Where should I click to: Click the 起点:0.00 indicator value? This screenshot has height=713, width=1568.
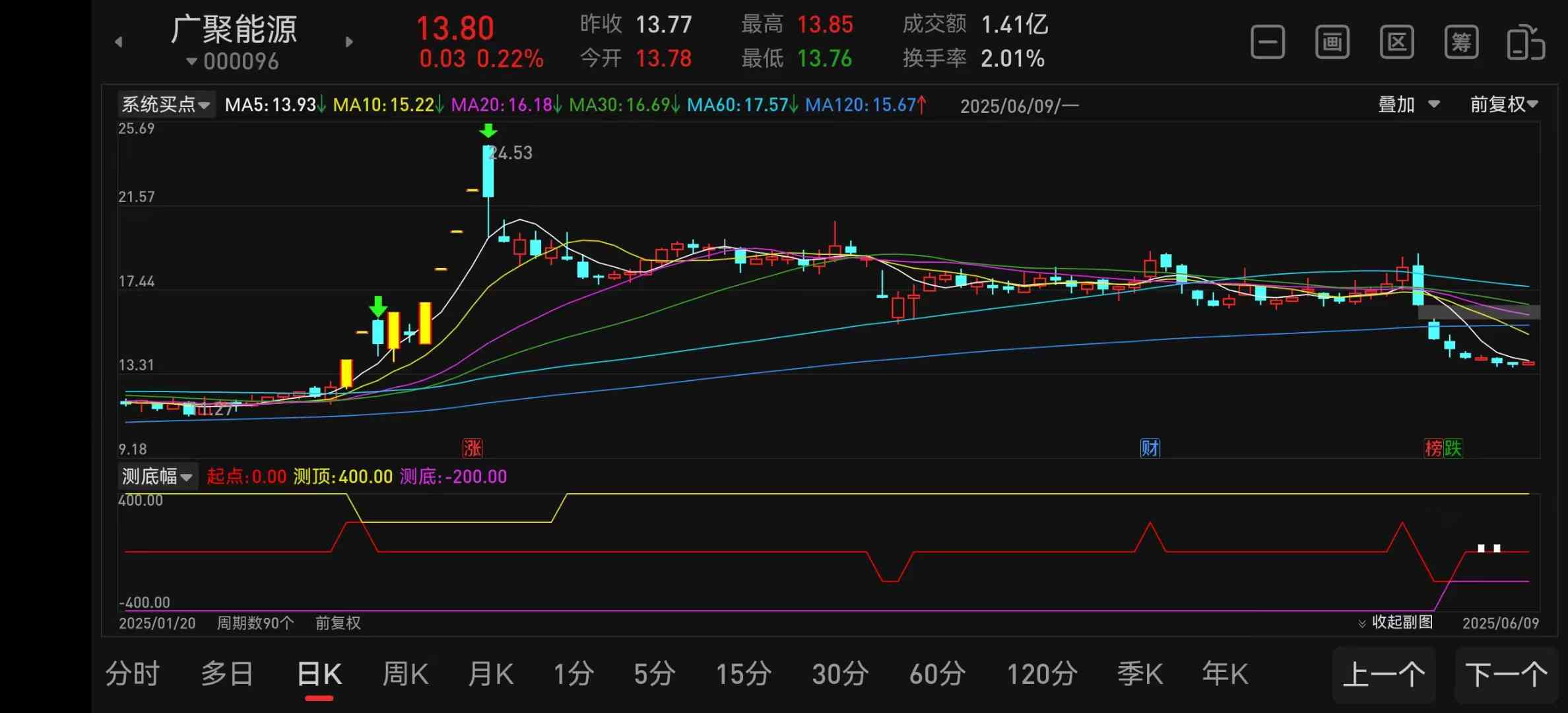pos(246,476)
